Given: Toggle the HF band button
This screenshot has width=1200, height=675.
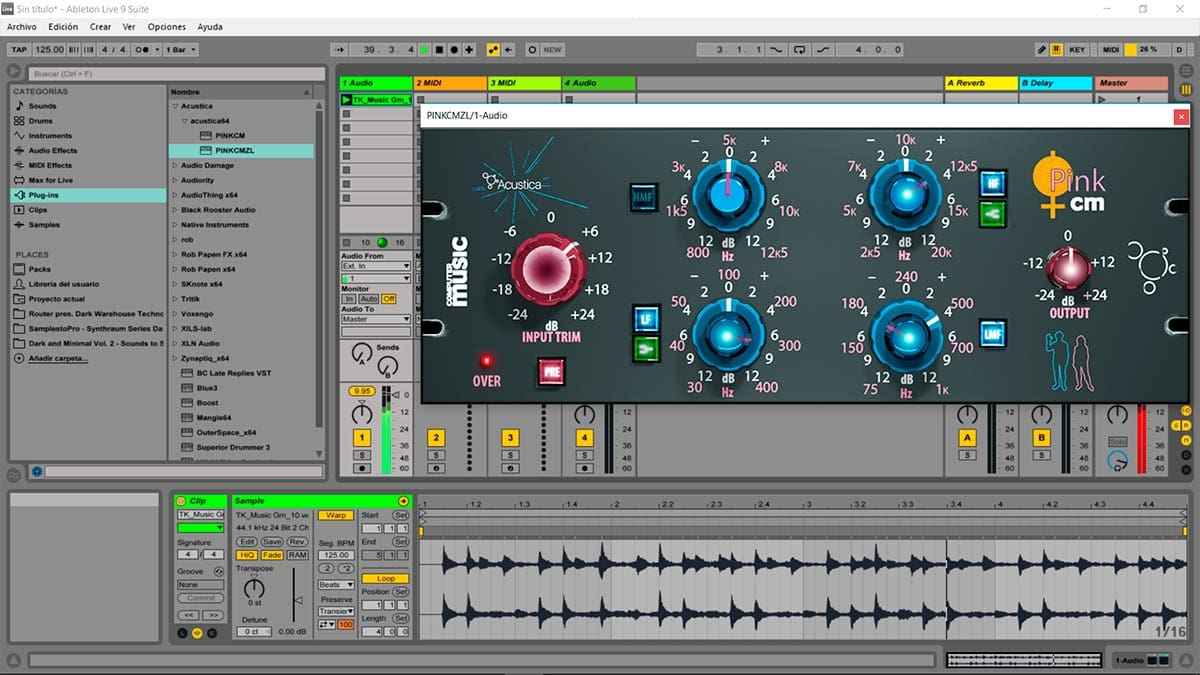Looking at the screenshot, I should (993, 182).
